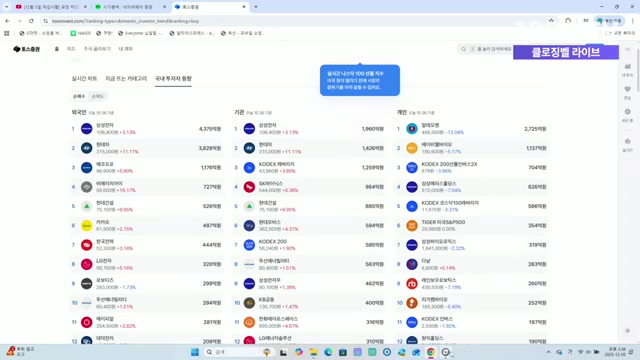
Task: Open the home icon beside 토스증권 logo
Action: (x=57, y=49)
